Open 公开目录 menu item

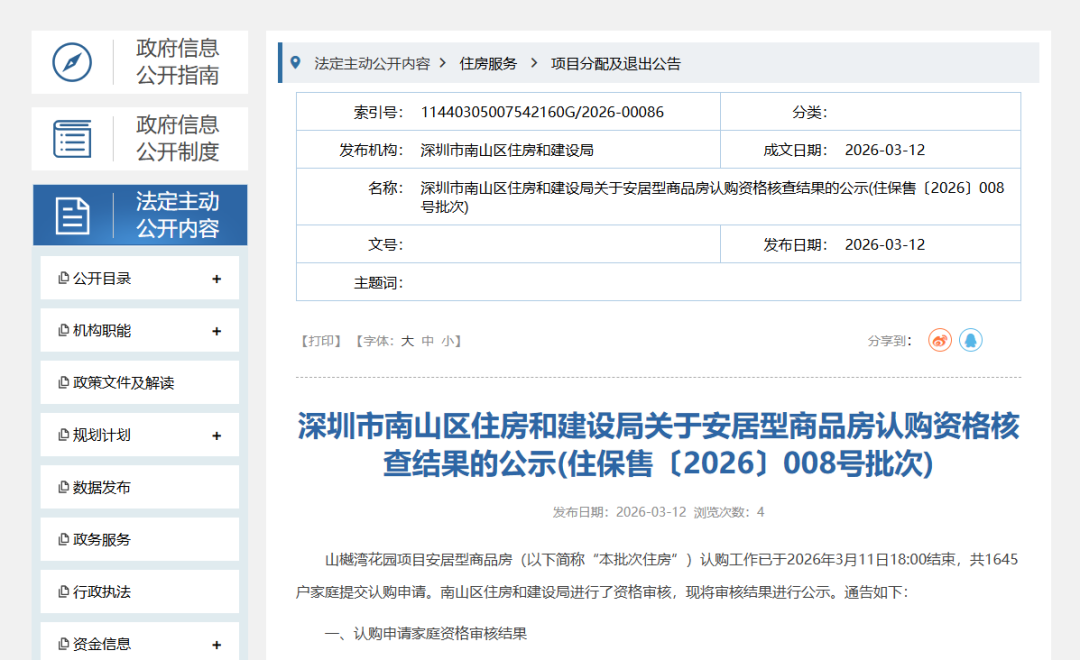[140, 278]
